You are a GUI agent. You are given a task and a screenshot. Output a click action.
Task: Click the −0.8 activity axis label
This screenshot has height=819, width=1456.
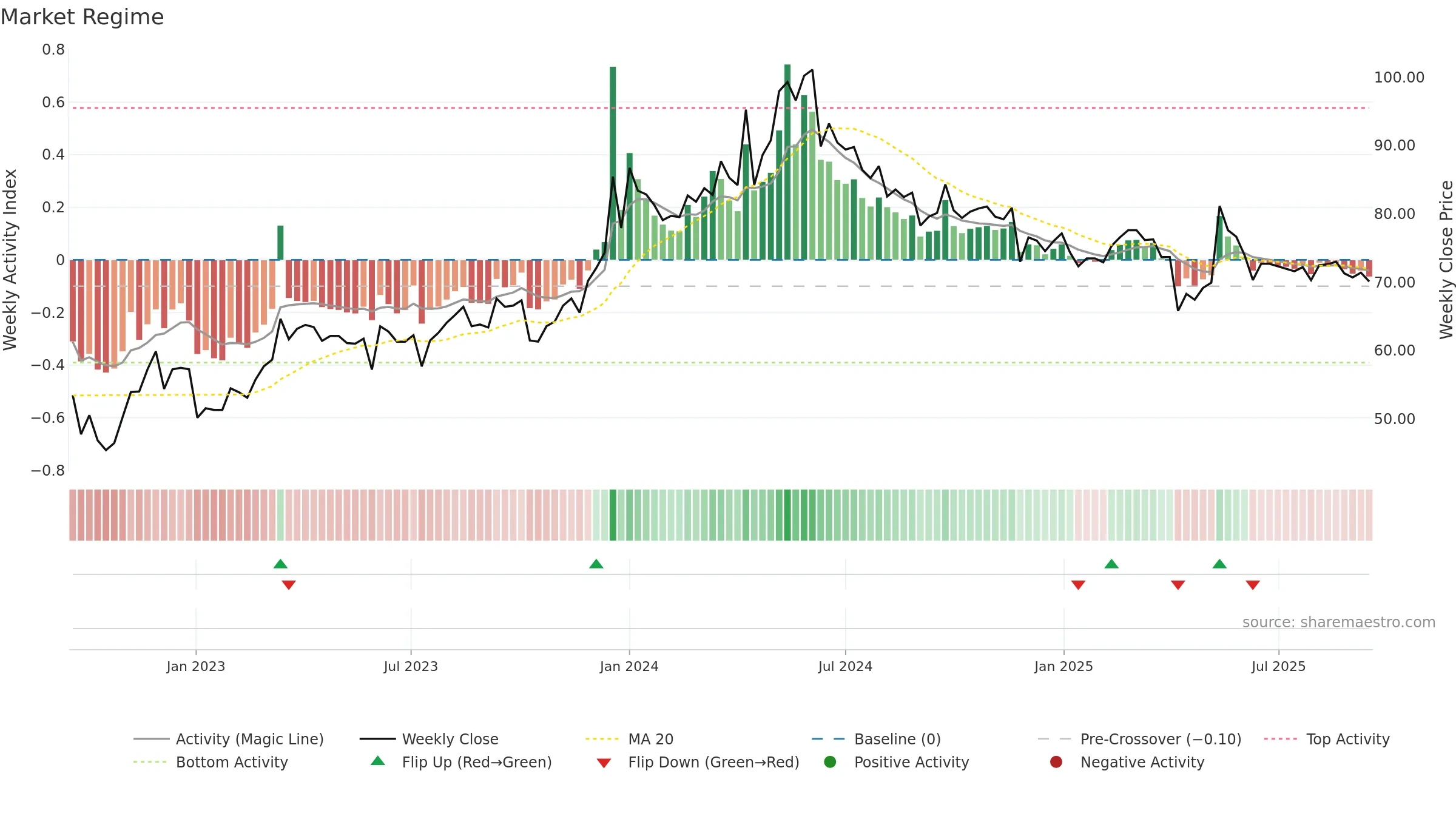[48, 470]
